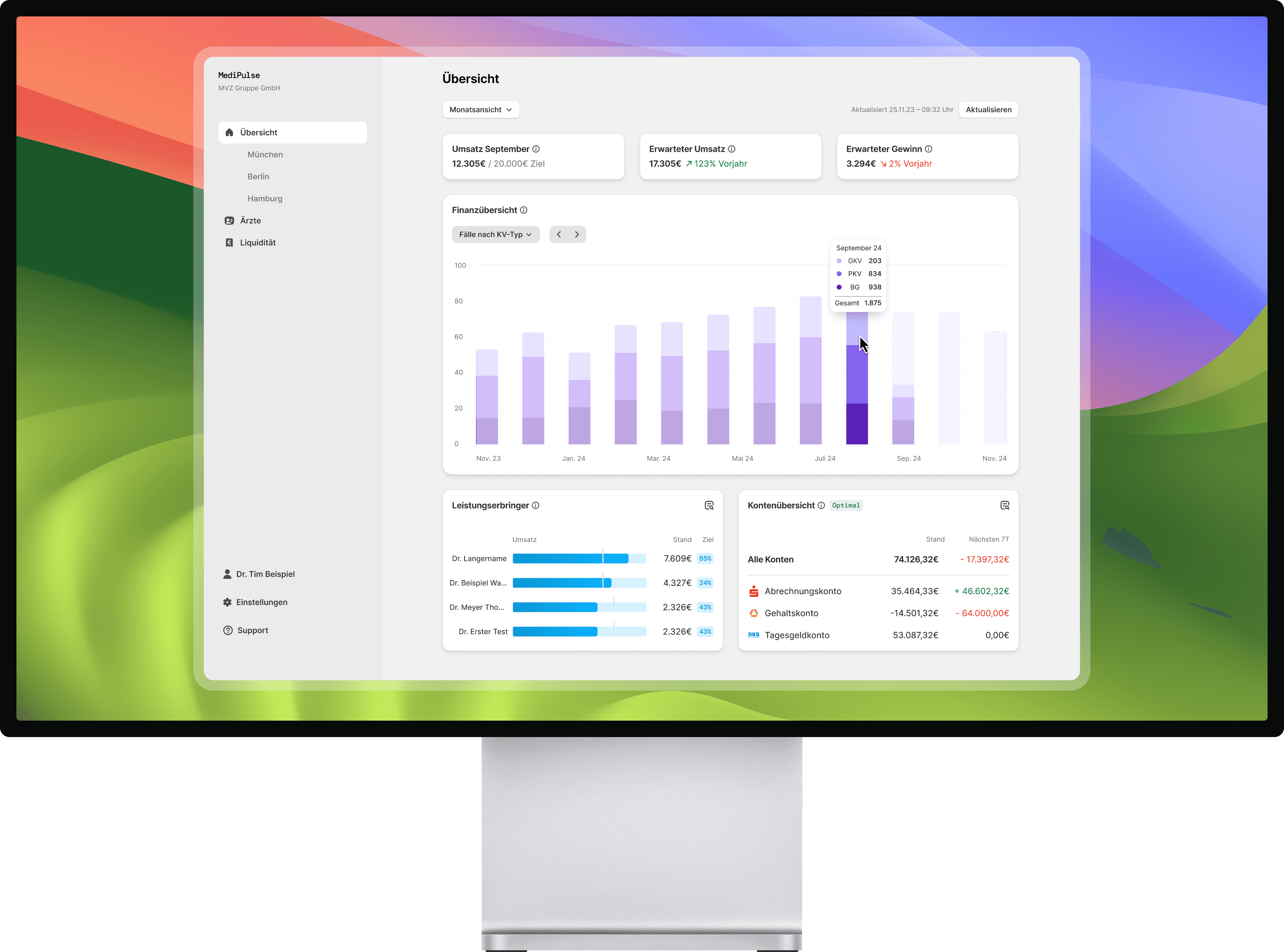Go to next chart period arrow

[x=577, y=235]
